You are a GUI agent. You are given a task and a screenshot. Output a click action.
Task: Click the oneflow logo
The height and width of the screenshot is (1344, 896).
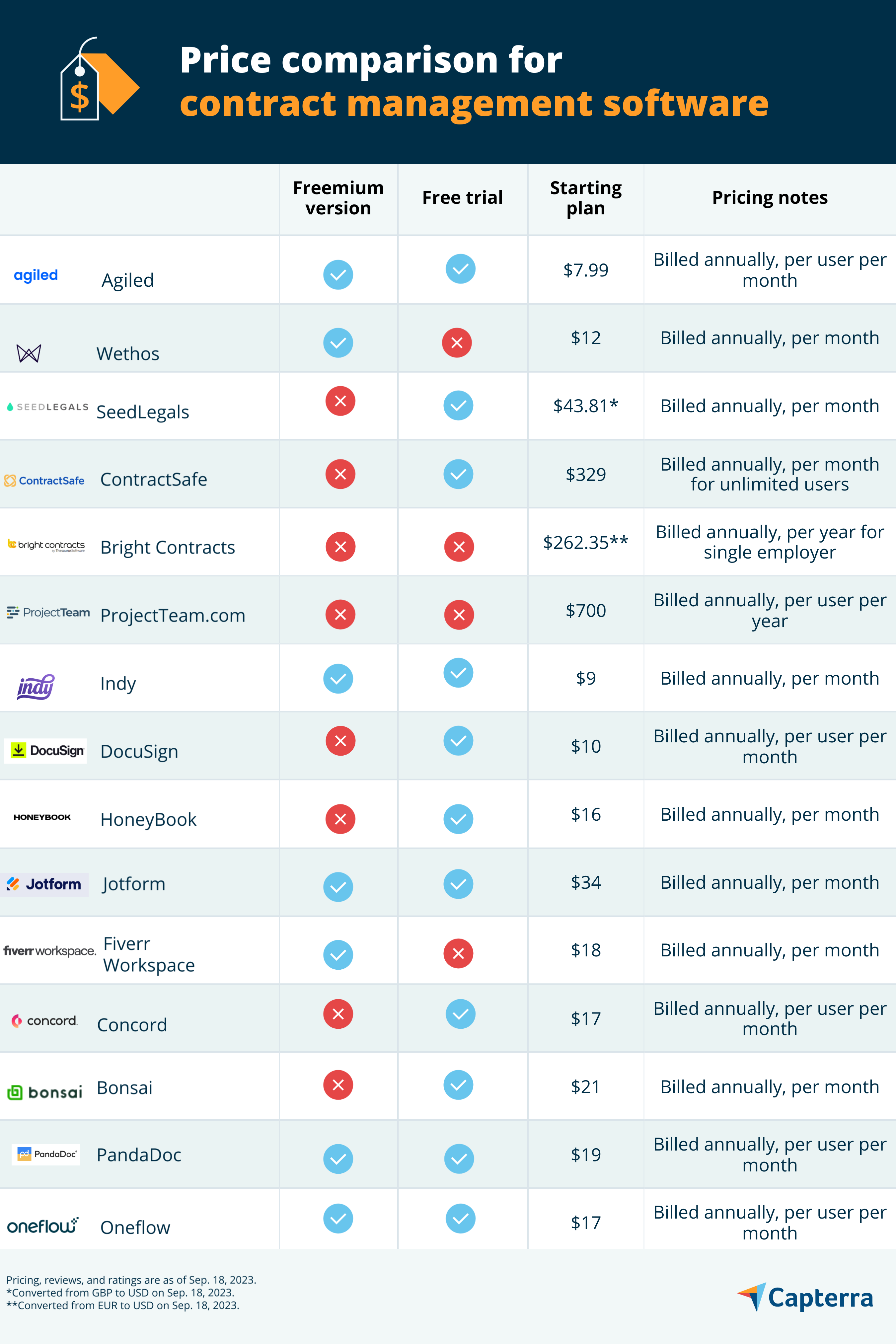(x=43, y=1226)
